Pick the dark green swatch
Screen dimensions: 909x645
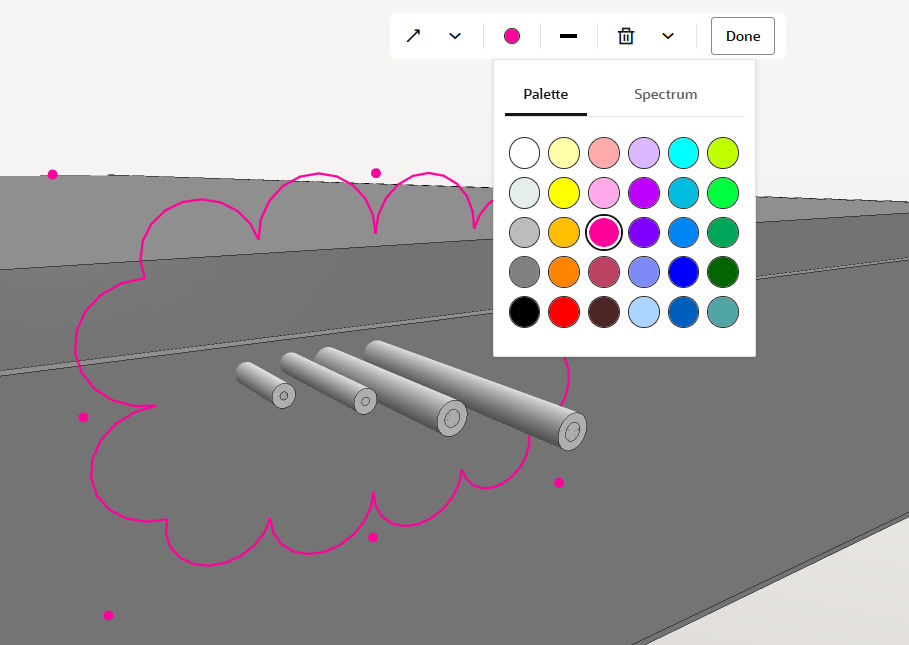click(x=723, y=272)
